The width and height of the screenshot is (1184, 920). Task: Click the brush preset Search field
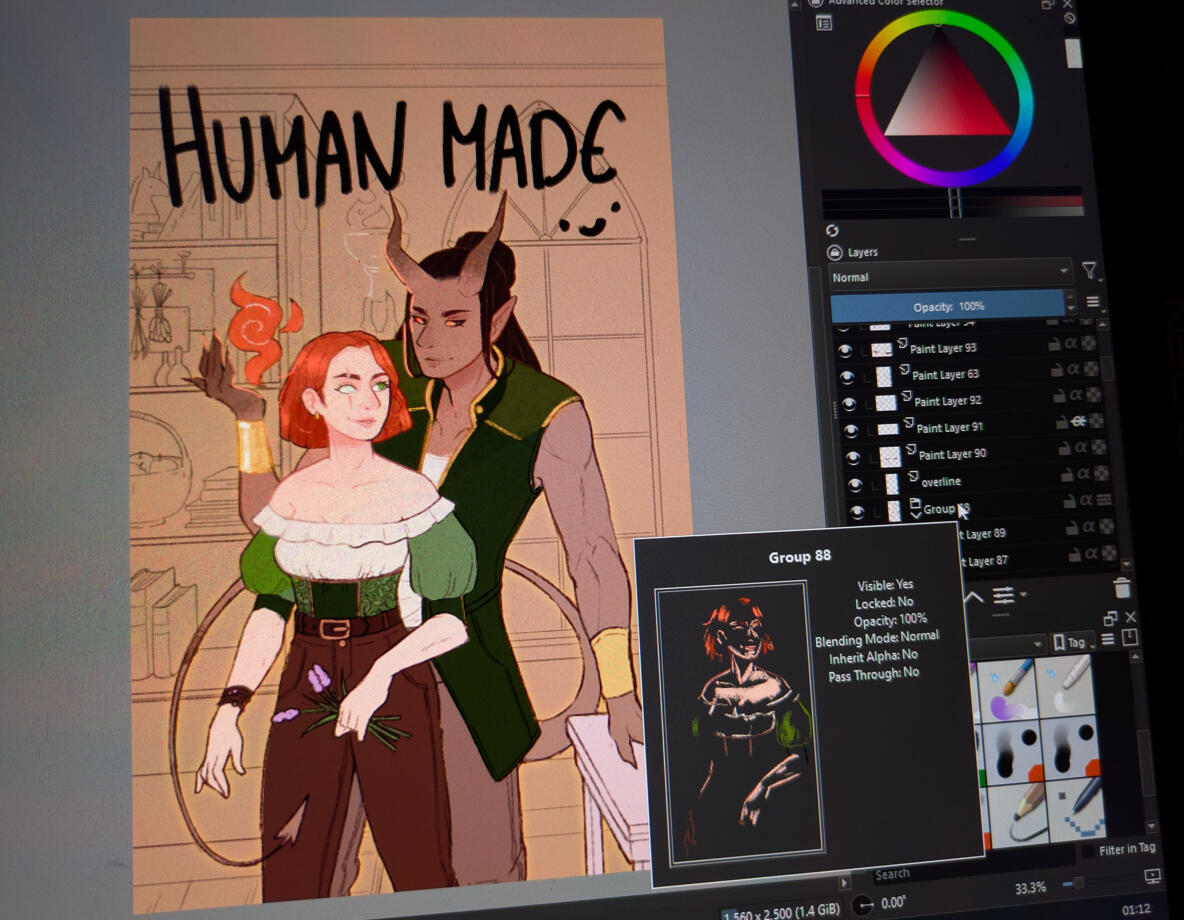pyautogui.click(x=960, y=874)
